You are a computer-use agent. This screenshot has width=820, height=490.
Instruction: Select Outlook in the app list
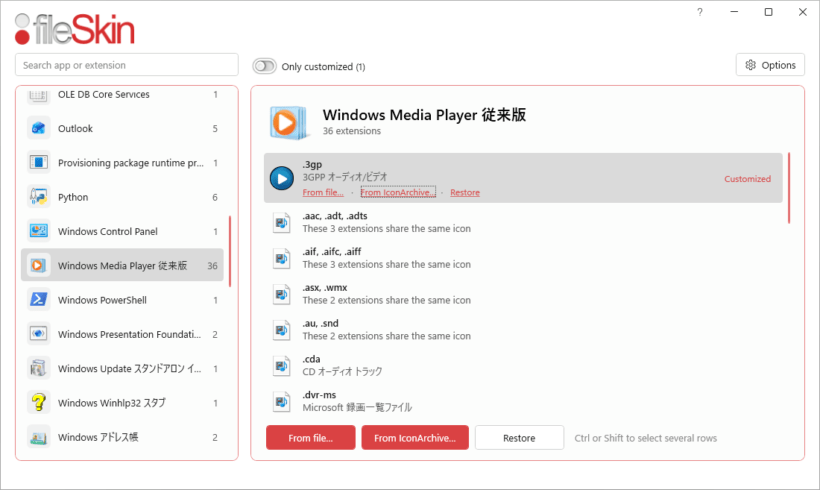(122, 128)
